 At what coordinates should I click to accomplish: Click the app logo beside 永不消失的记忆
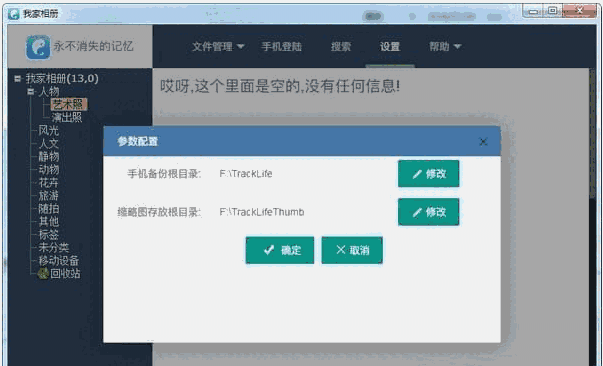38,47
